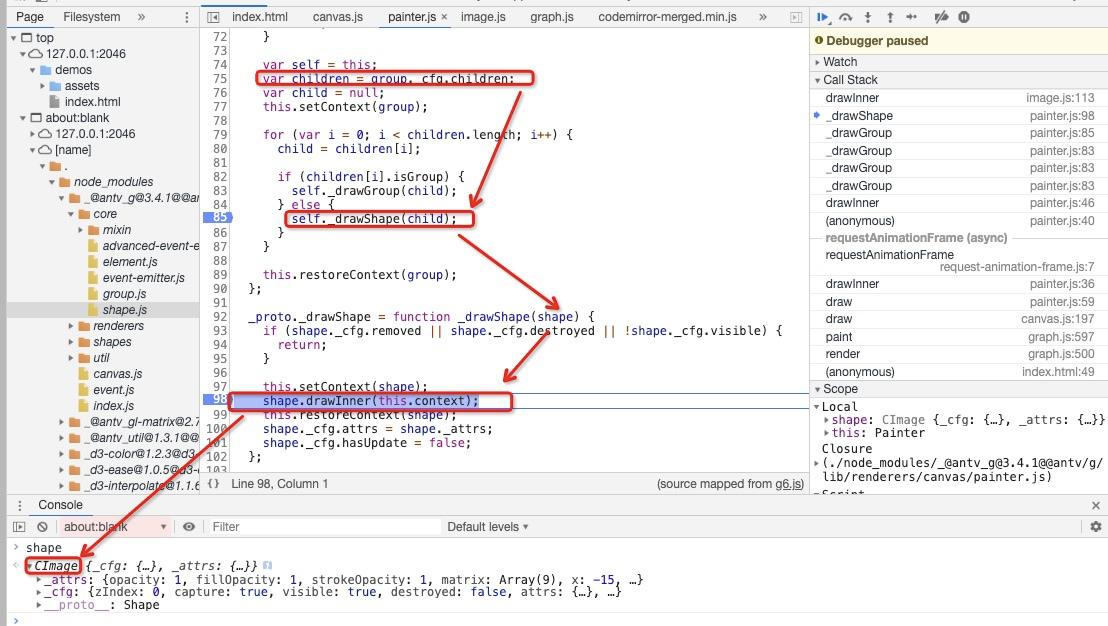Close the painter.js tab

(x=444, y=17)
